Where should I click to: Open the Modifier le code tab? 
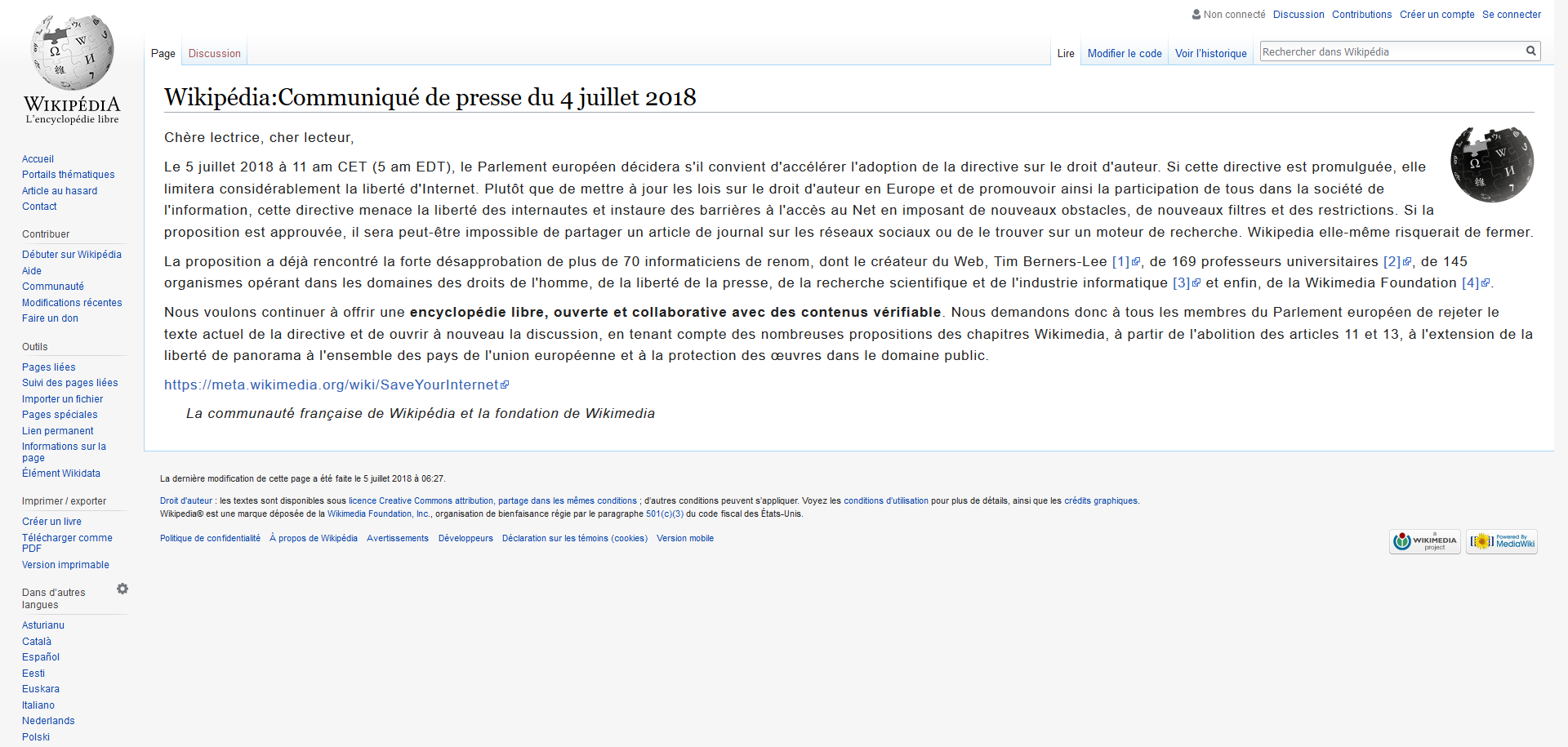(1125, 53)
